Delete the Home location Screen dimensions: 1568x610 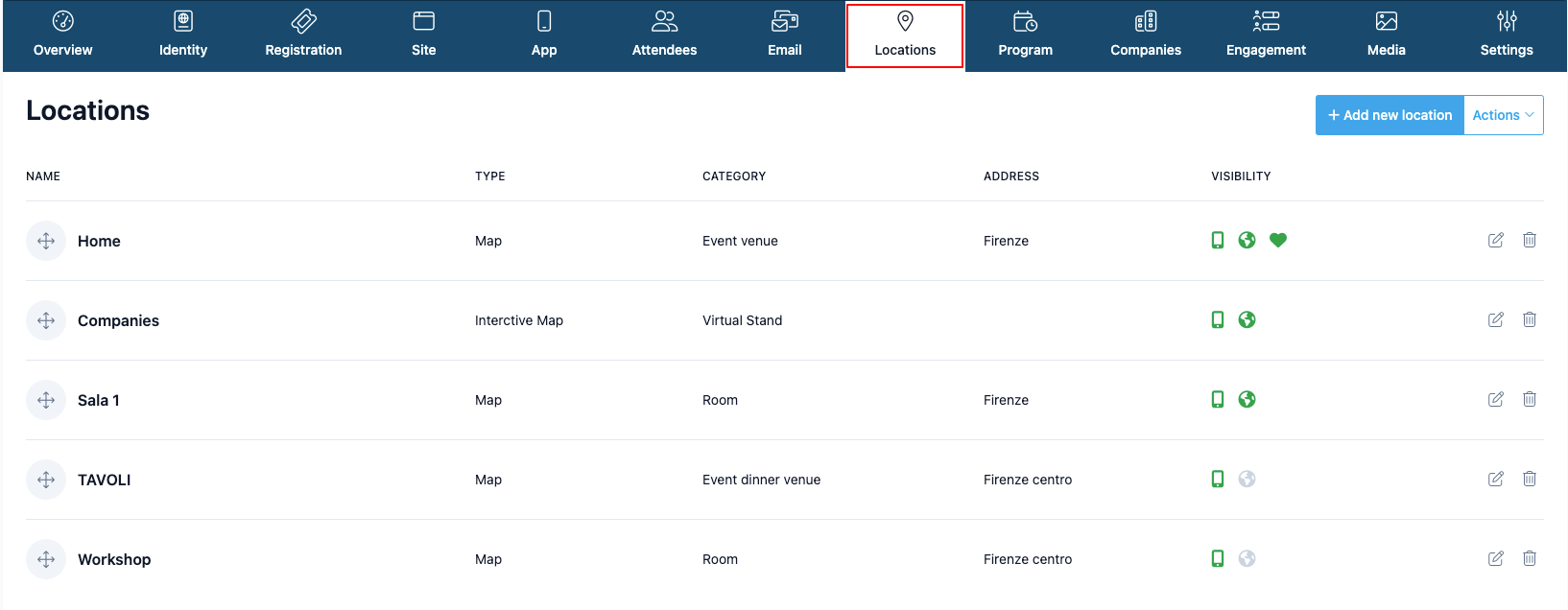click(x=1530, y=240)
